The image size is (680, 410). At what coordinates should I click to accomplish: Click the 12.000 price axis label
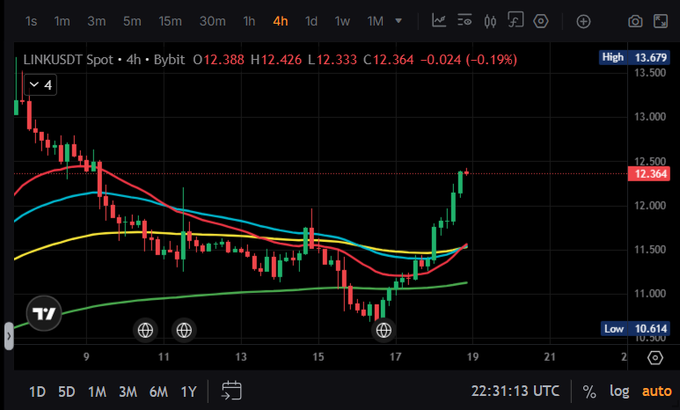(x=650, y=205)
